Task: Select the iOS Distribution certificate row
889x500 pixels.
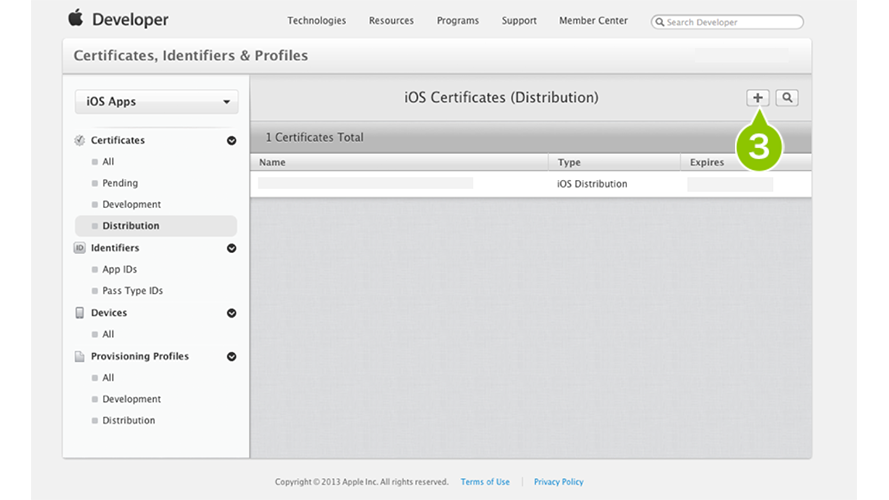Action: (x=531, y=184)
